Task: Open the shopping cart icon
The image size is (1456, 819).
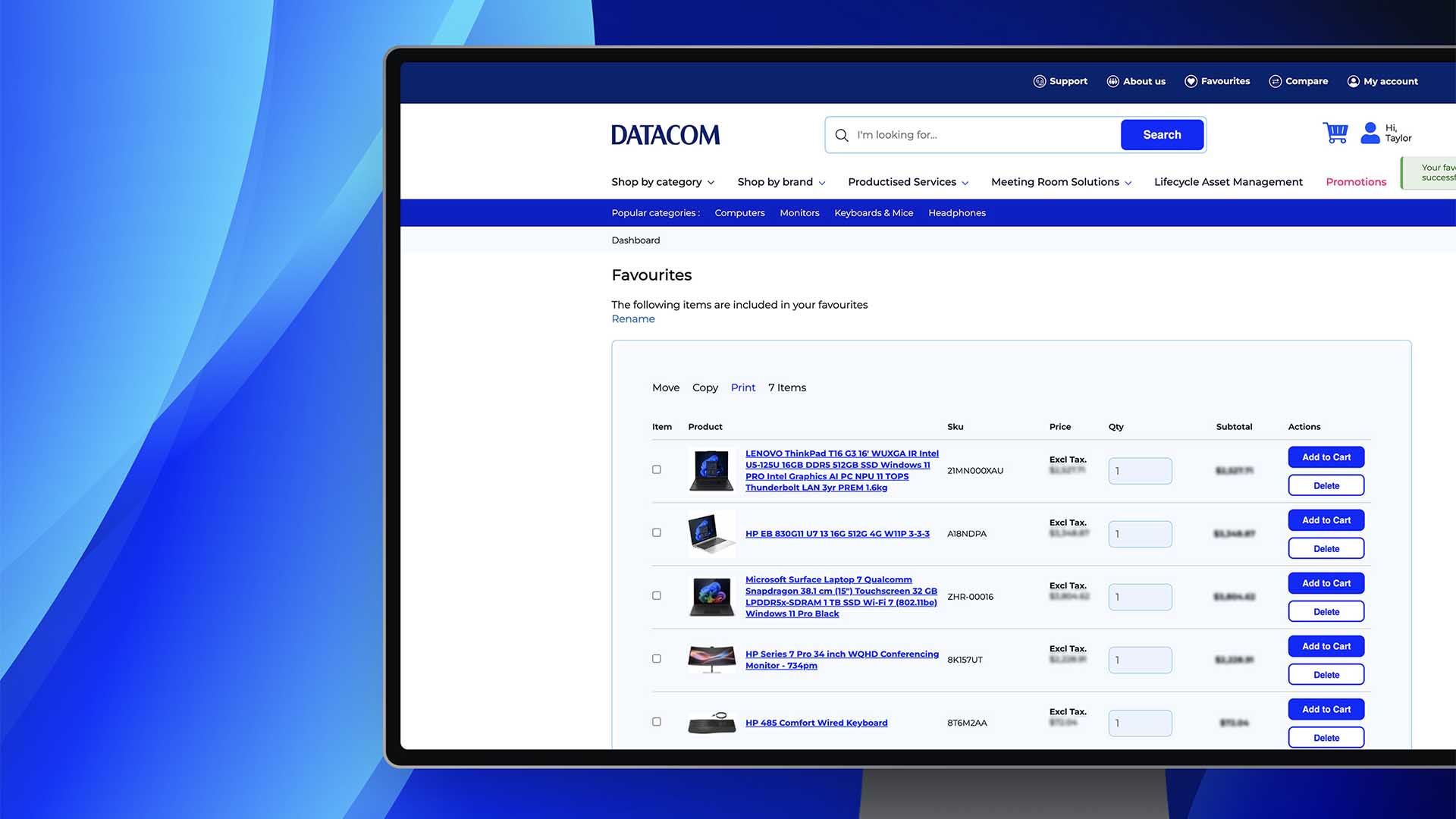Action: pyautogui.click(x=1335, y=133)
